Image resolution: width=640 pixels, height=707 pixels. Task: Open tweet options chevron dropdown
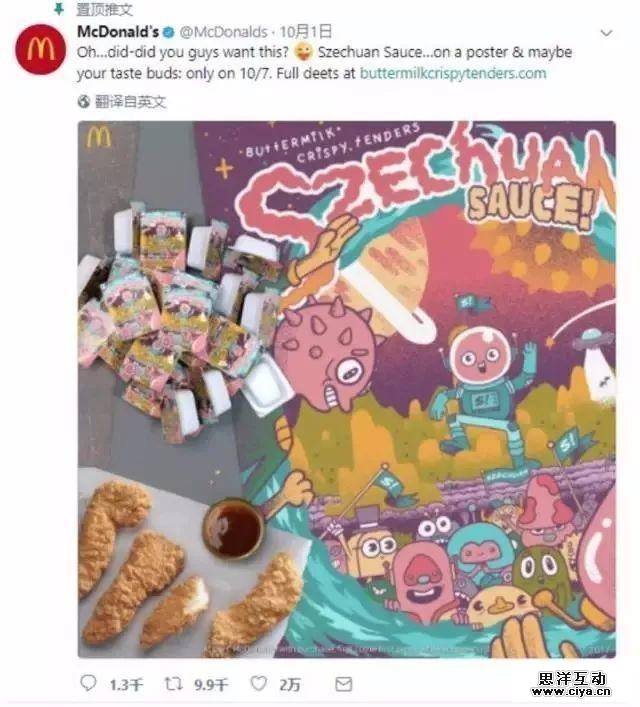tap(607, 33)
